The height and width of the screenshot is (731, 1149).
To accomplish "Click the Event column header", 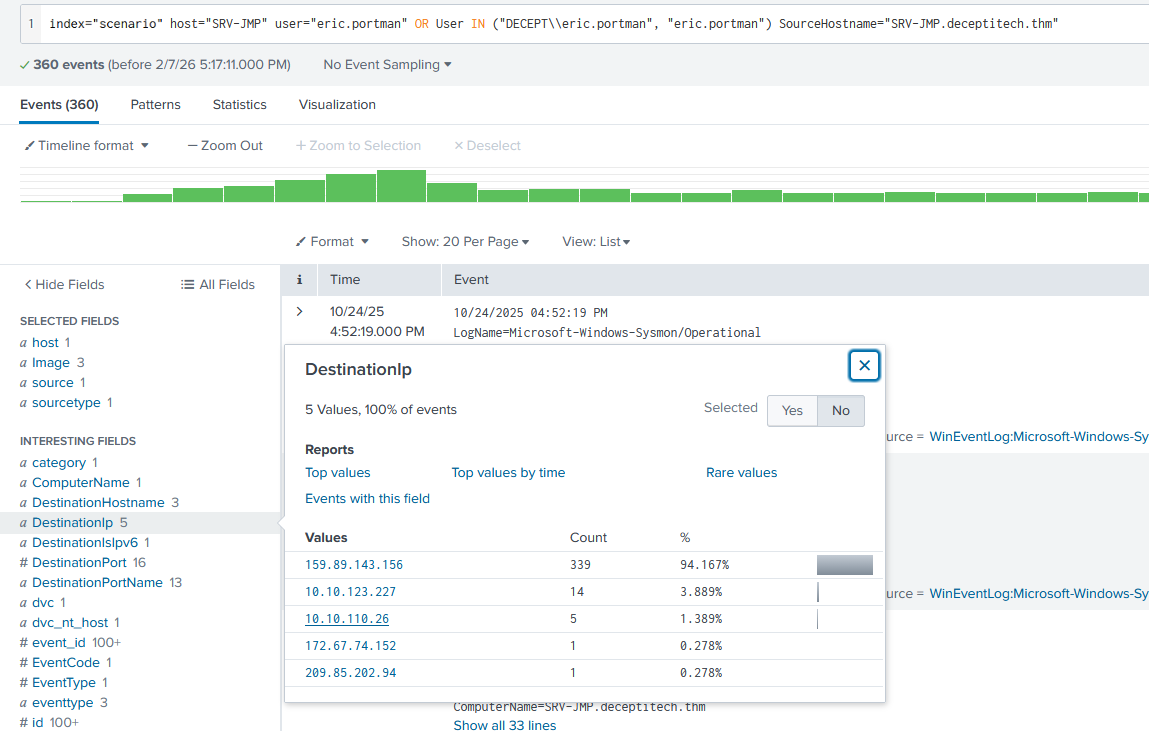I will [x=471, y=280].
